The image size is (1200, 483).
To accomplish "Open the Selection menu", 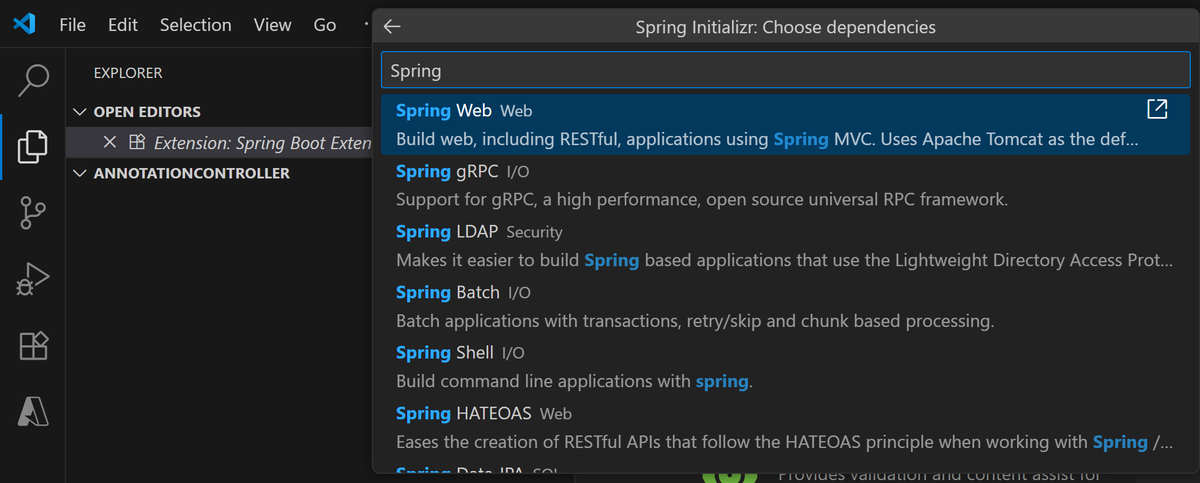I will (x=196, y=25).
